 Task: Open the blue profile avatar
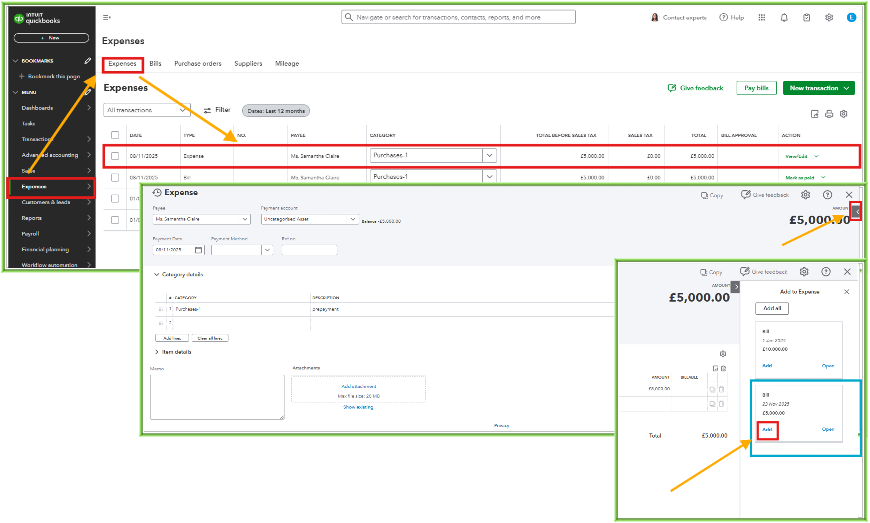851,17
